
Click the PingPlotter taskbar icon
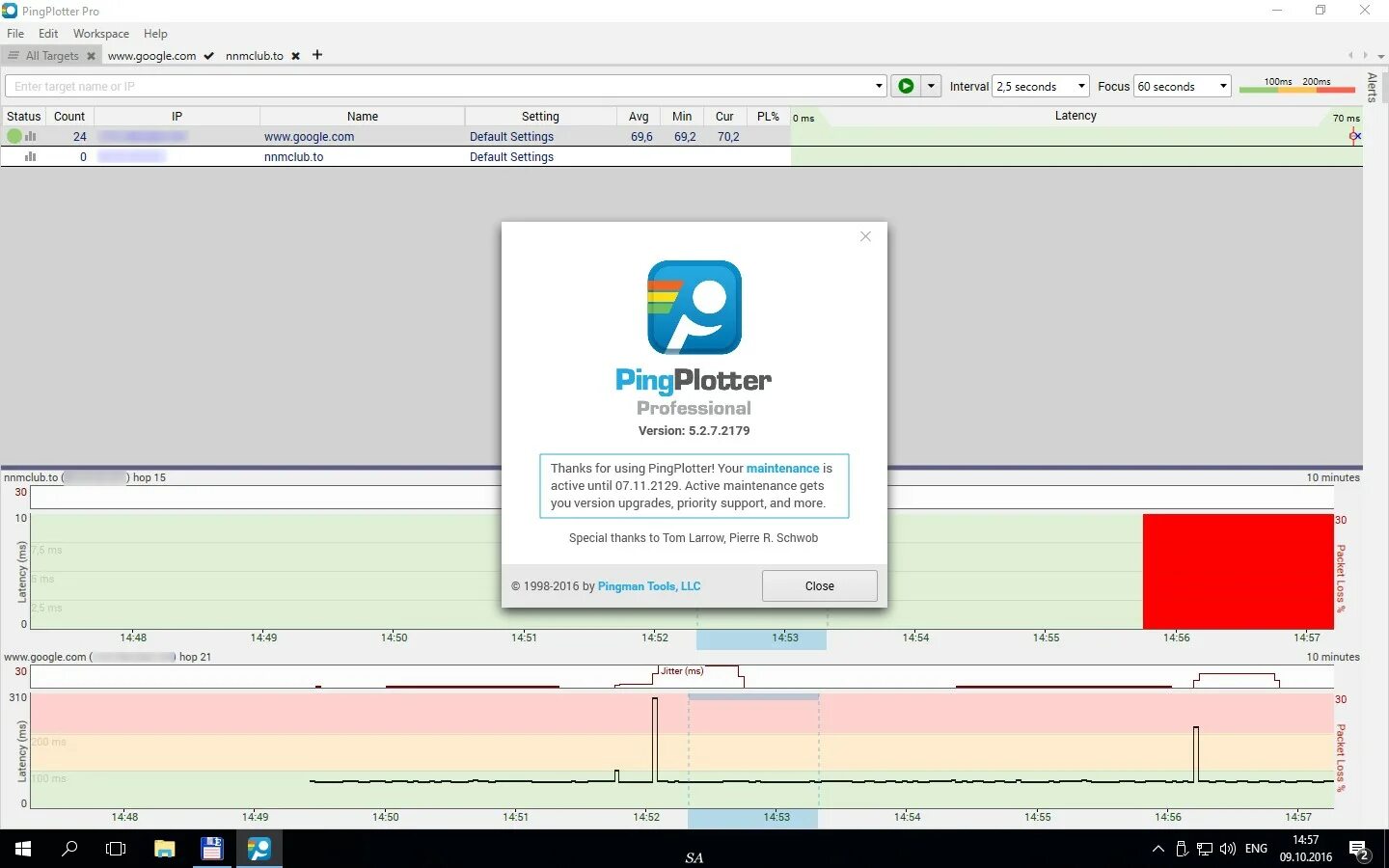click(259, 849)
